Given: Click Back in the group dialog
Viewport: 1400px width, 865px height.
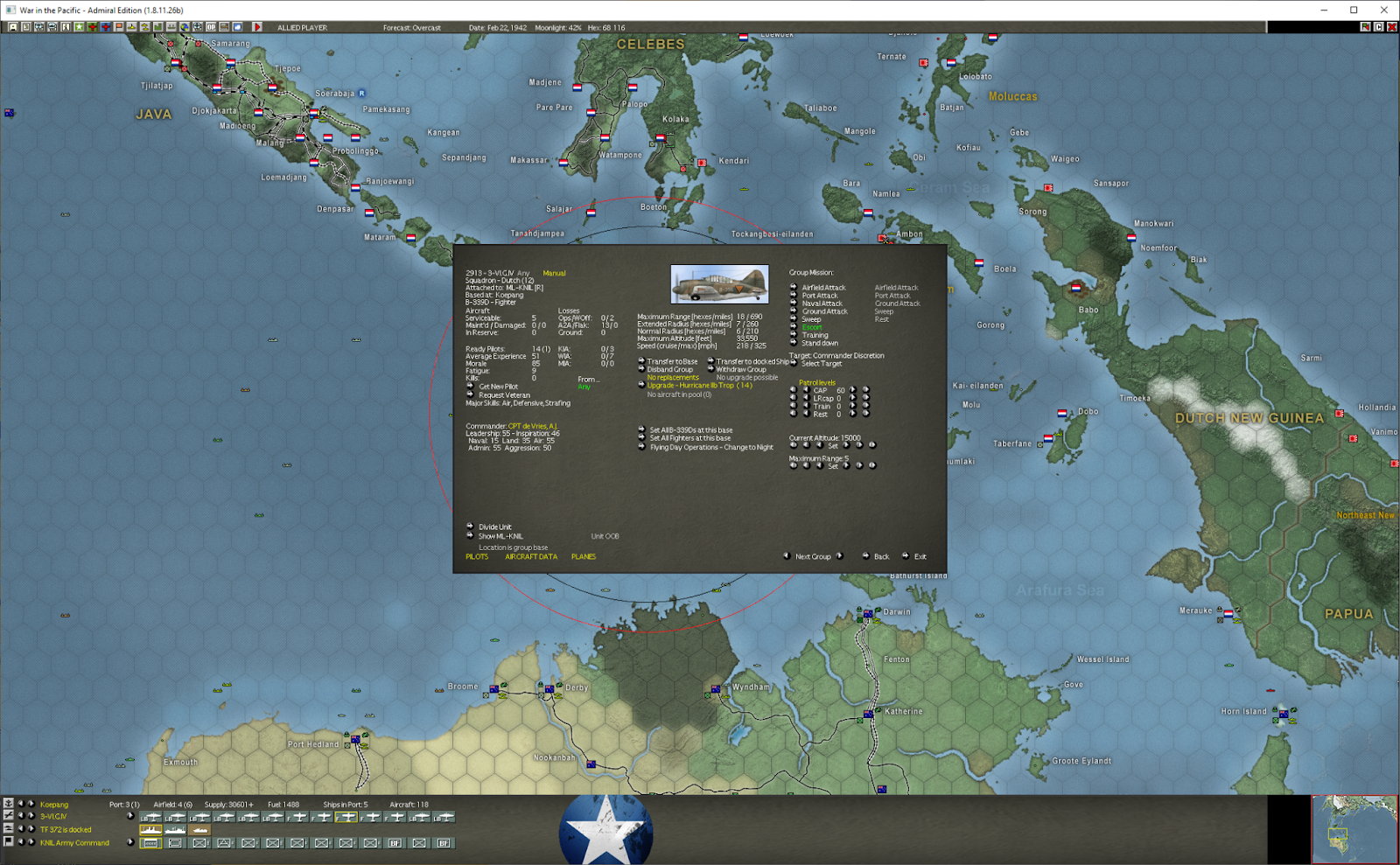Looking at the screenshot, I should coord(881,556).
